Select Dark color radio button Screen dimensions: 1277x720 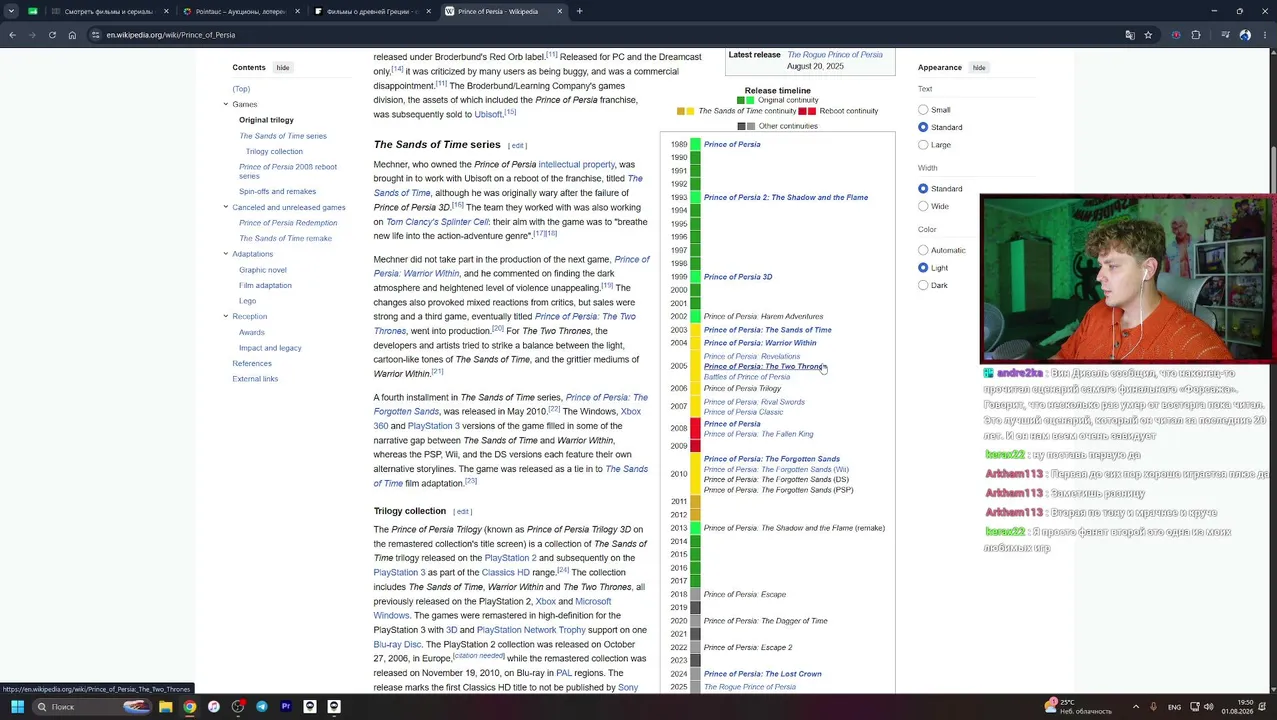(x=923, y=285)
